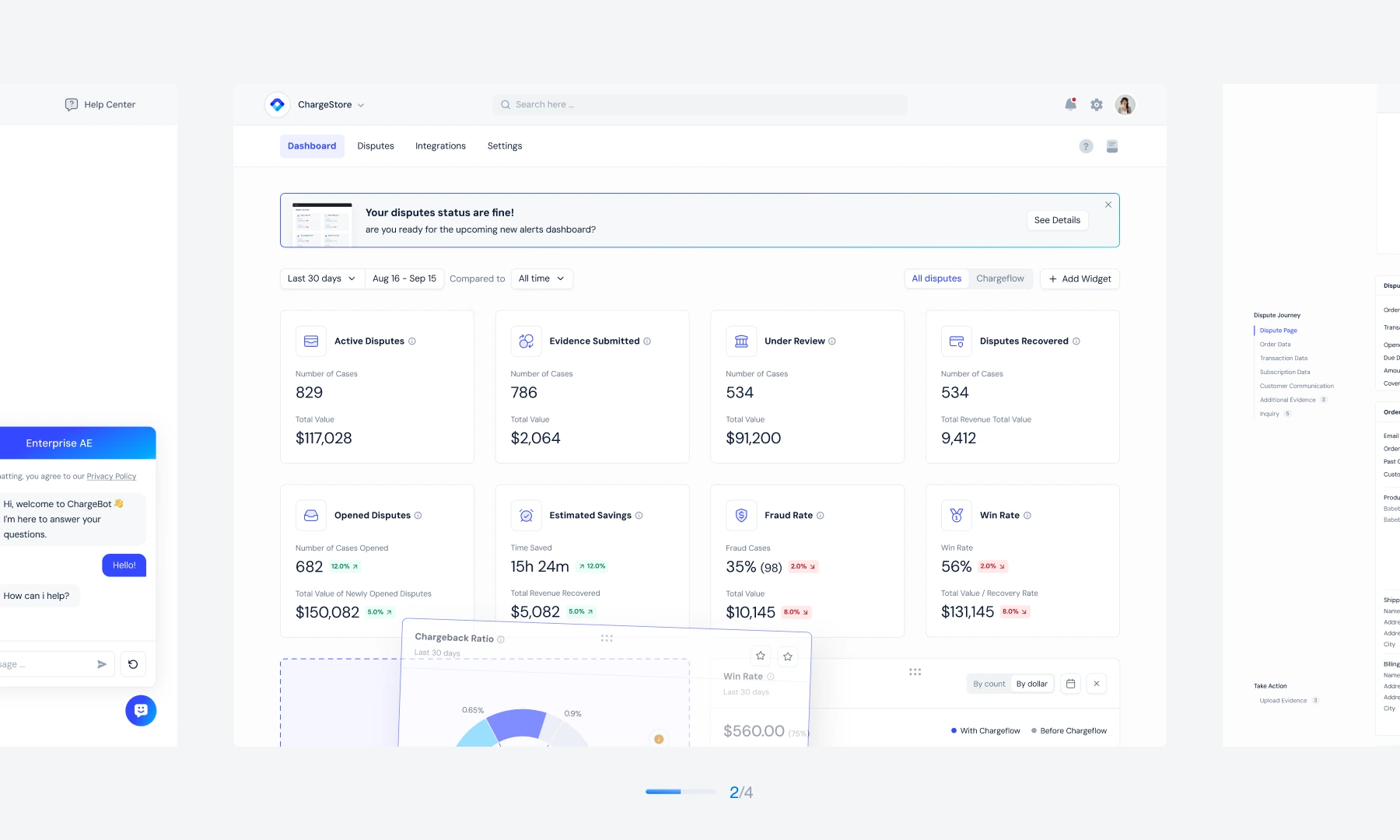Open the calendar icon in chart widget
Image resolution: width=1400 pixels, height=840 pixels.
[x=1071, y=684]
